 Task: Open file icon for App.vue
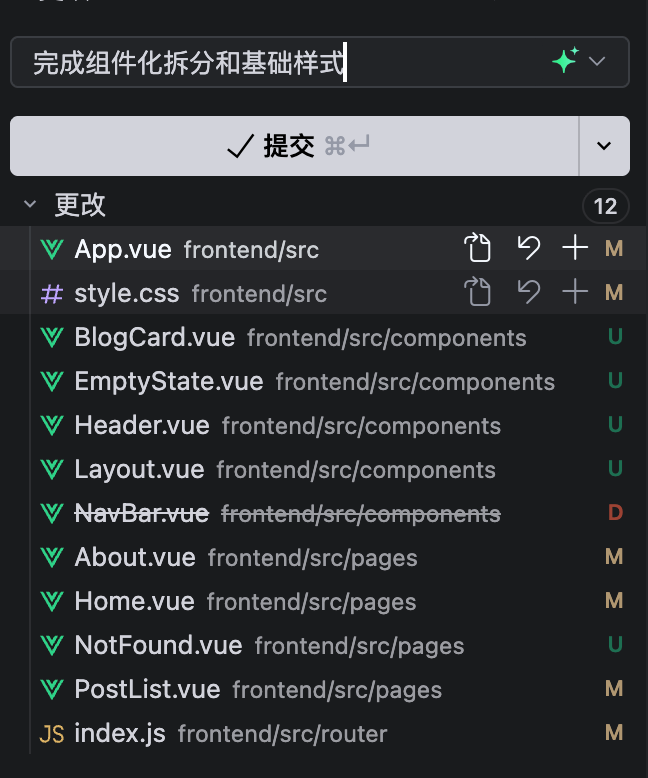click(x=477, y=247)
